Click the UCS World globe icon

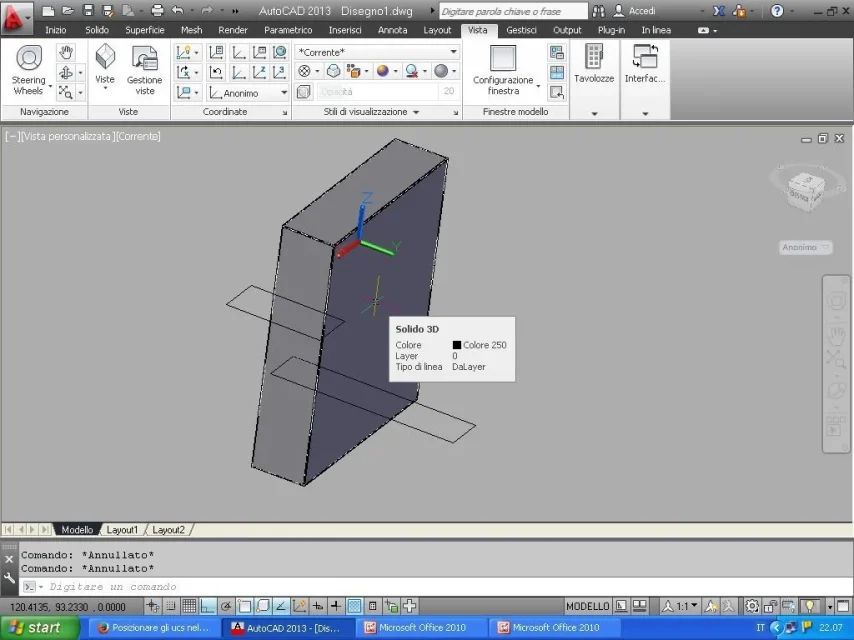(x=280, y=52)
